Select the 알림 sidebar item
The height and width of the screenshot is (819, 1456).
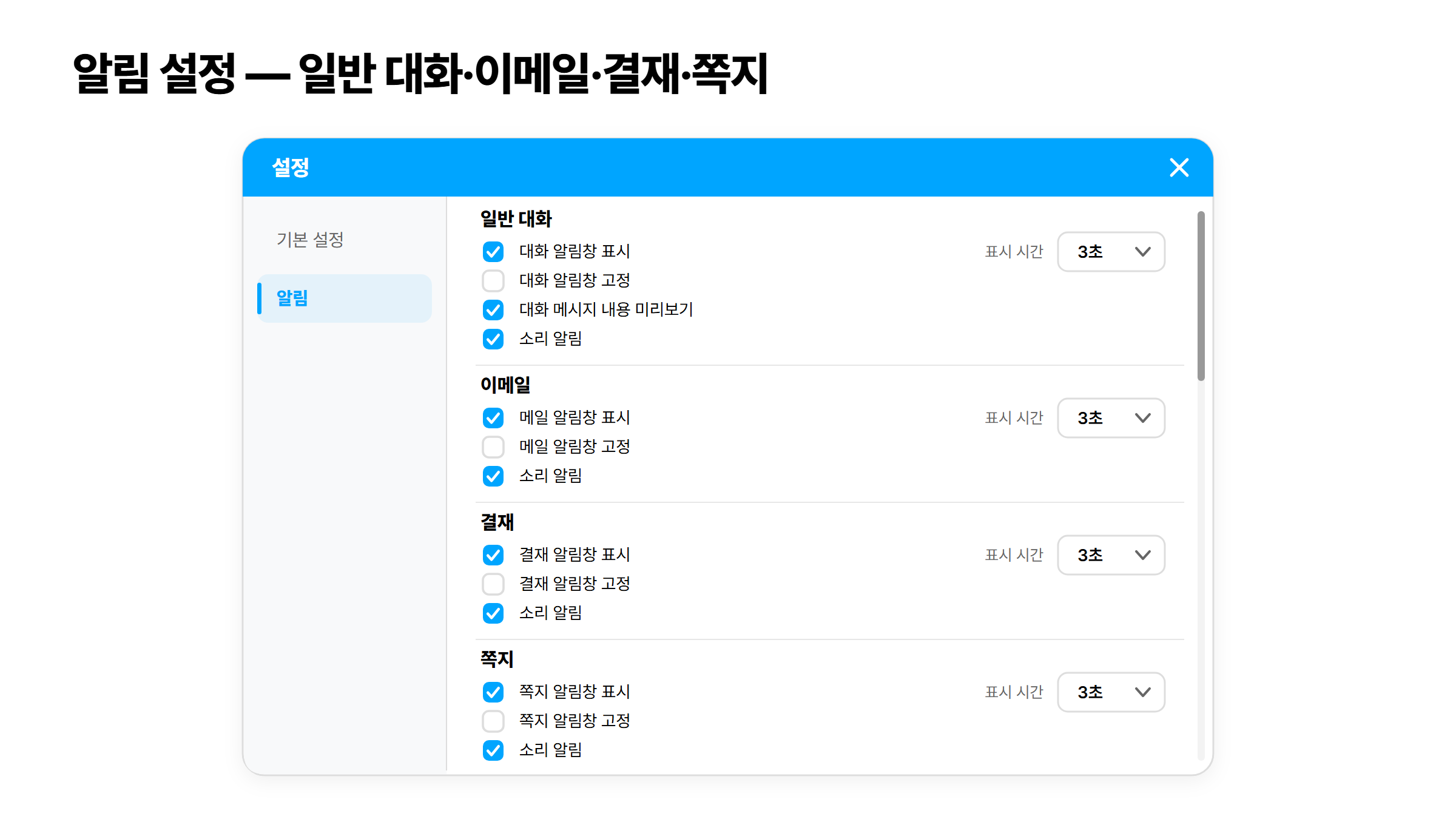click(x=345, y=298)
